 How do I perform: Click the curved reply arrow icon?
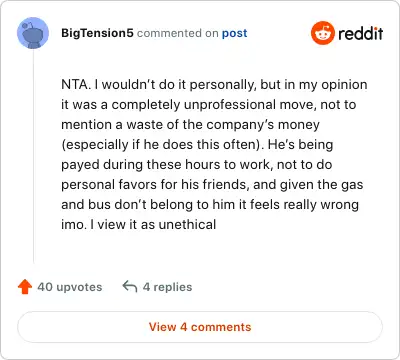[130, 287]
